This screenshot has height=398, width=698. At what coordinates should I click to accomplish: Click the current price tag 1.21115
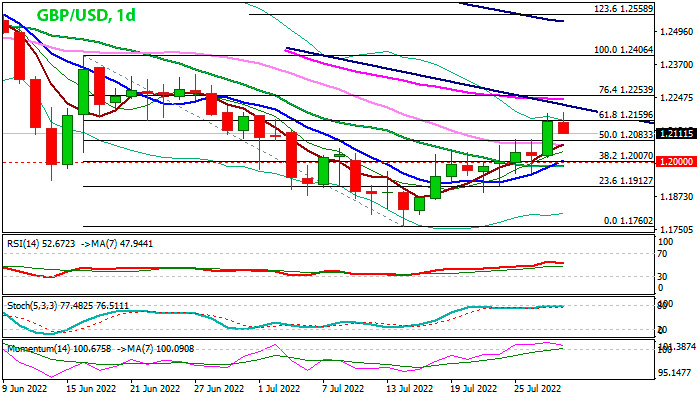click(676, 134)
